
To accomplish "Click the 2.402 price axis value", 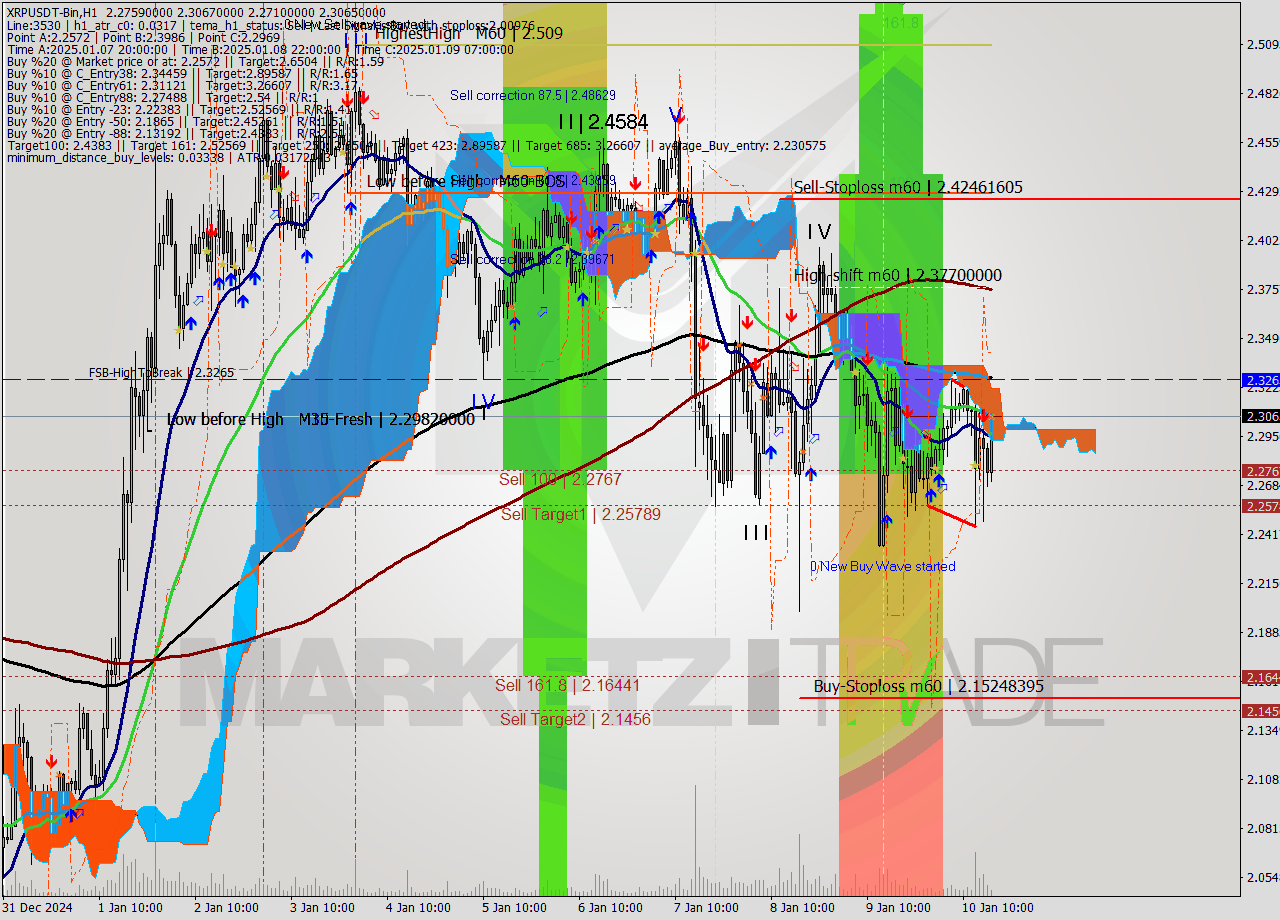I will (1261, 240).
